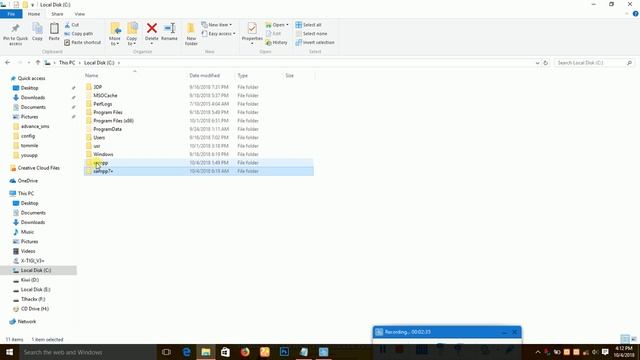Open Downloads under Quick access

pos(33,98)
